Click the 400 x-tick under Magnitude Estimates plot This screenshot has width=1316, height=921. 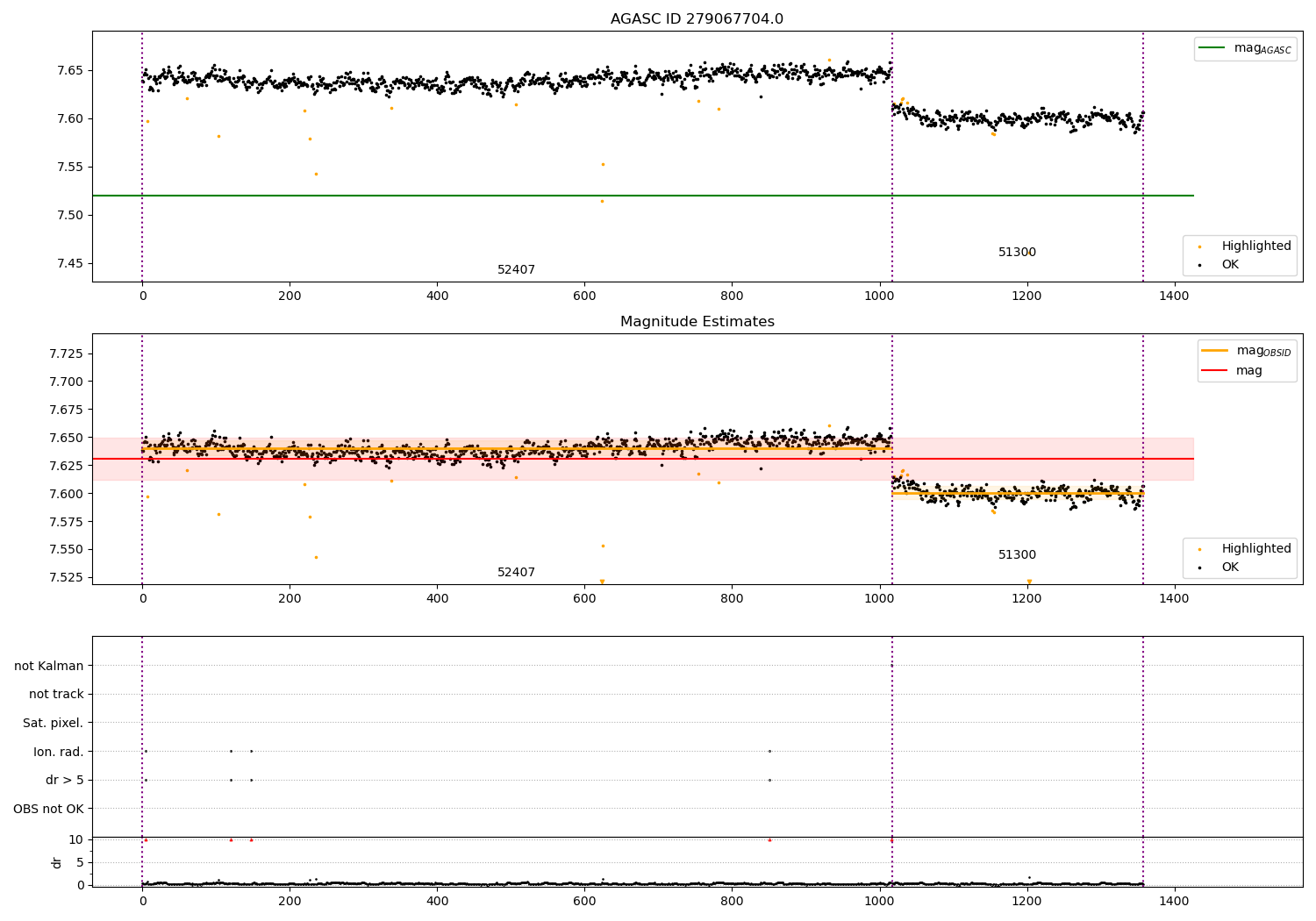(437, 598)
